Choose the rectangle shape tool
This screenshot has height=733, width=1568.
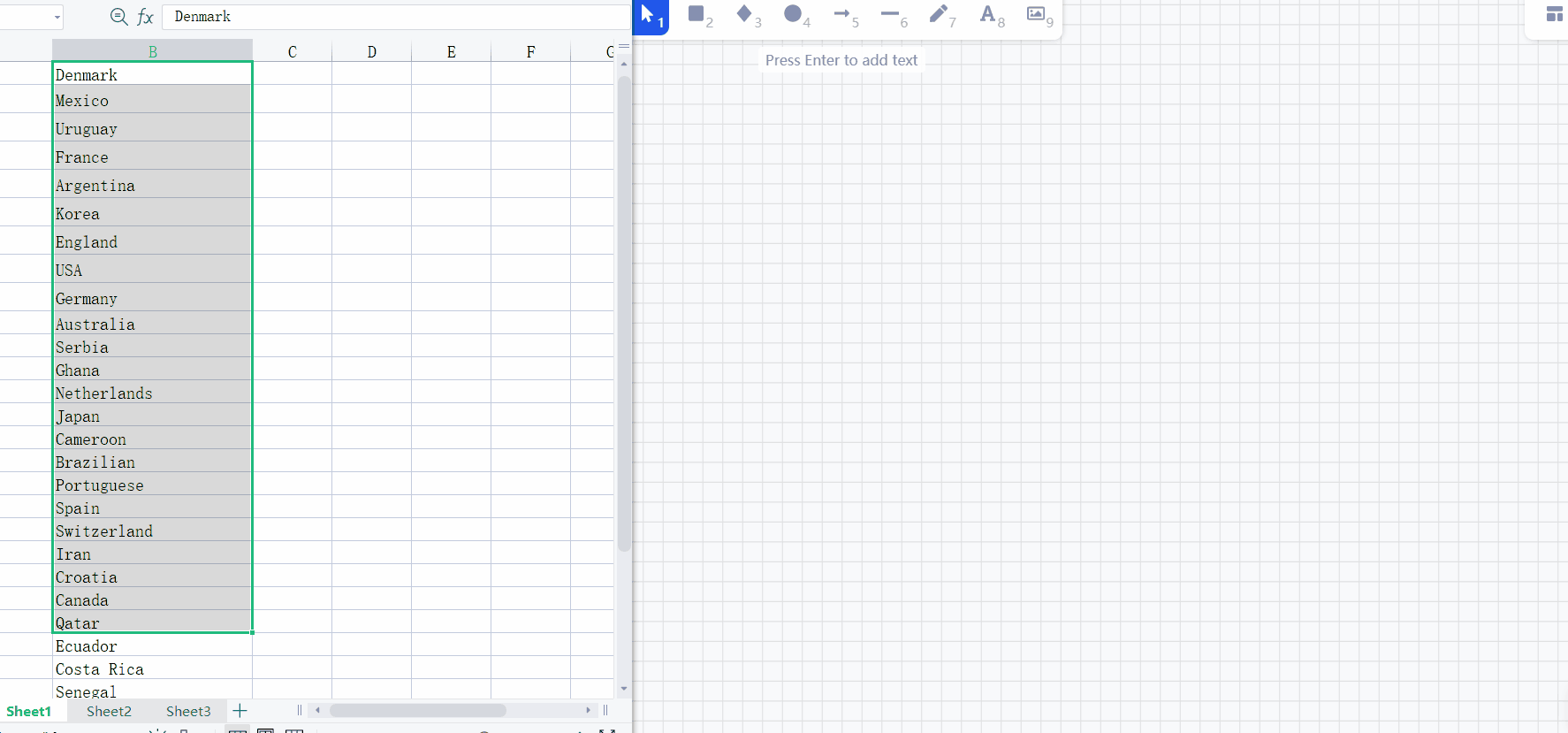point(697,14)
